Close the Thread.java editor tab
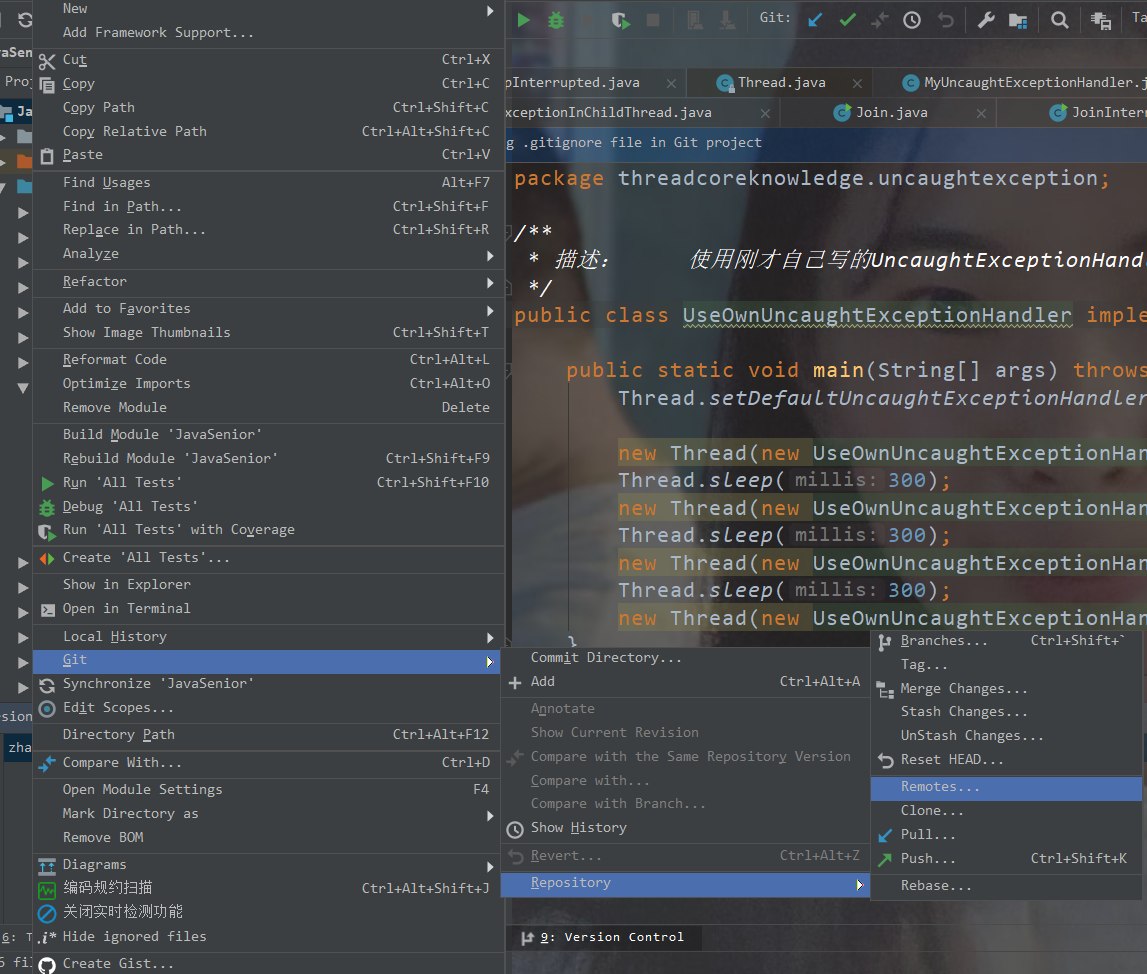 coord(857,83)
